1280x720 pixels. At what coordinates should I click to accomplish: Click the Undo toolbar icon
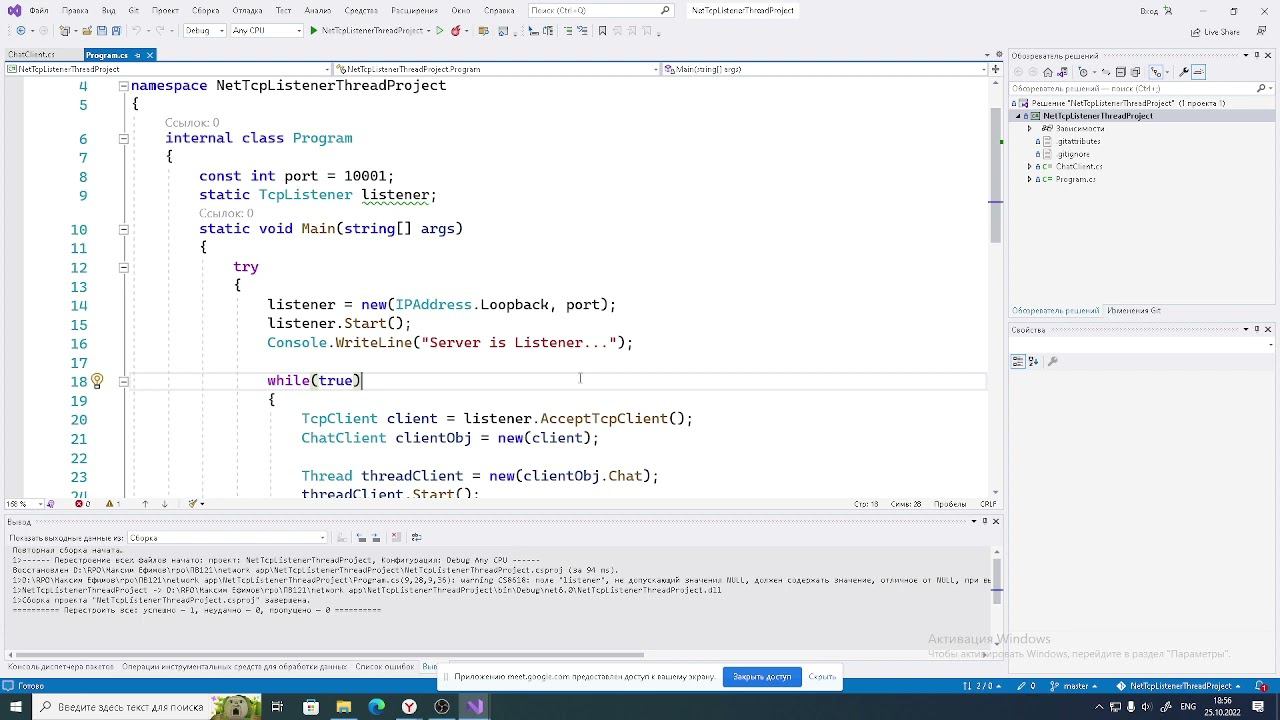click(137, 31)
